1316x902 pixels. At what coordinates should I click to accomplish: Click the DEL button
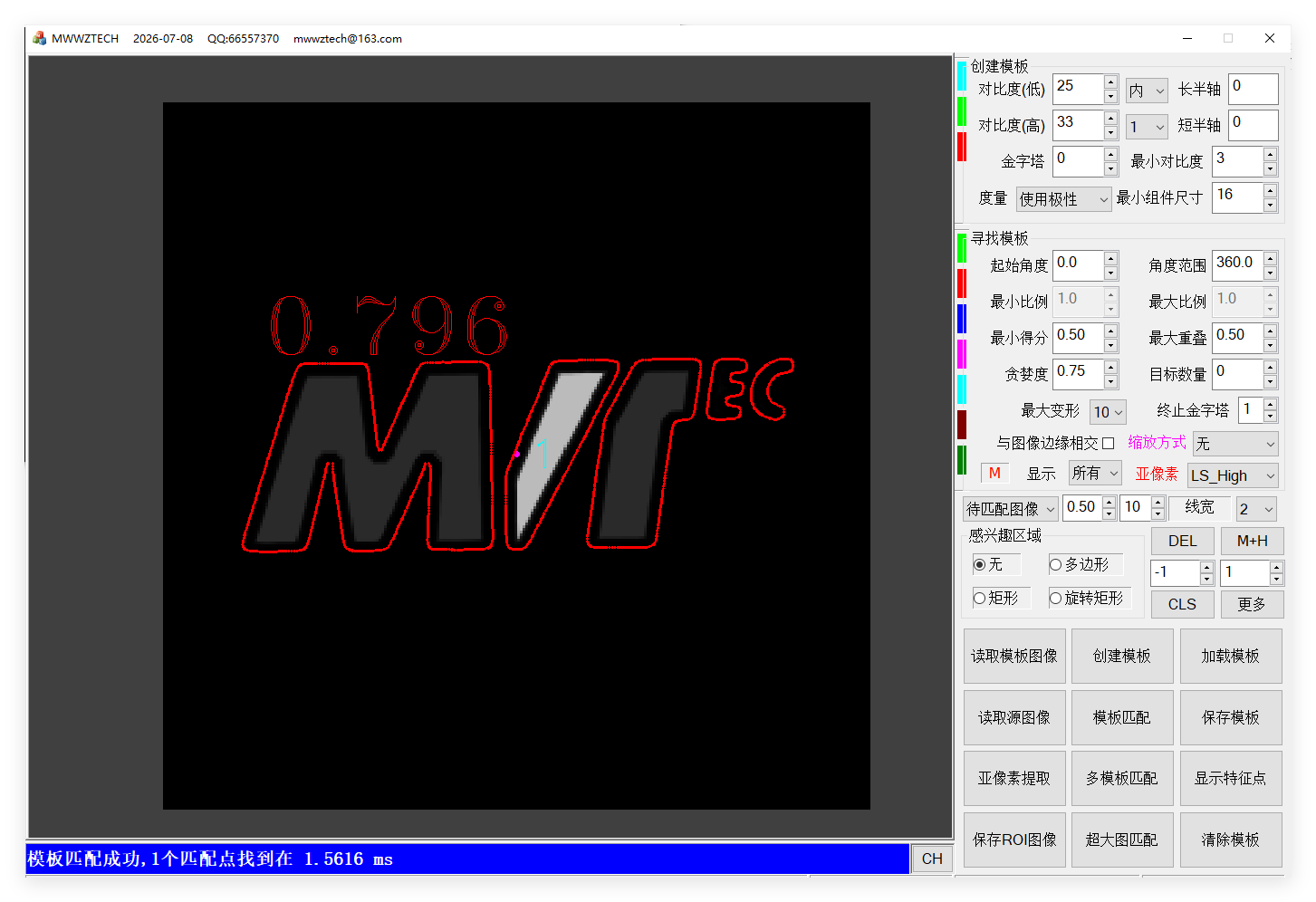(x=1182, y=541)
